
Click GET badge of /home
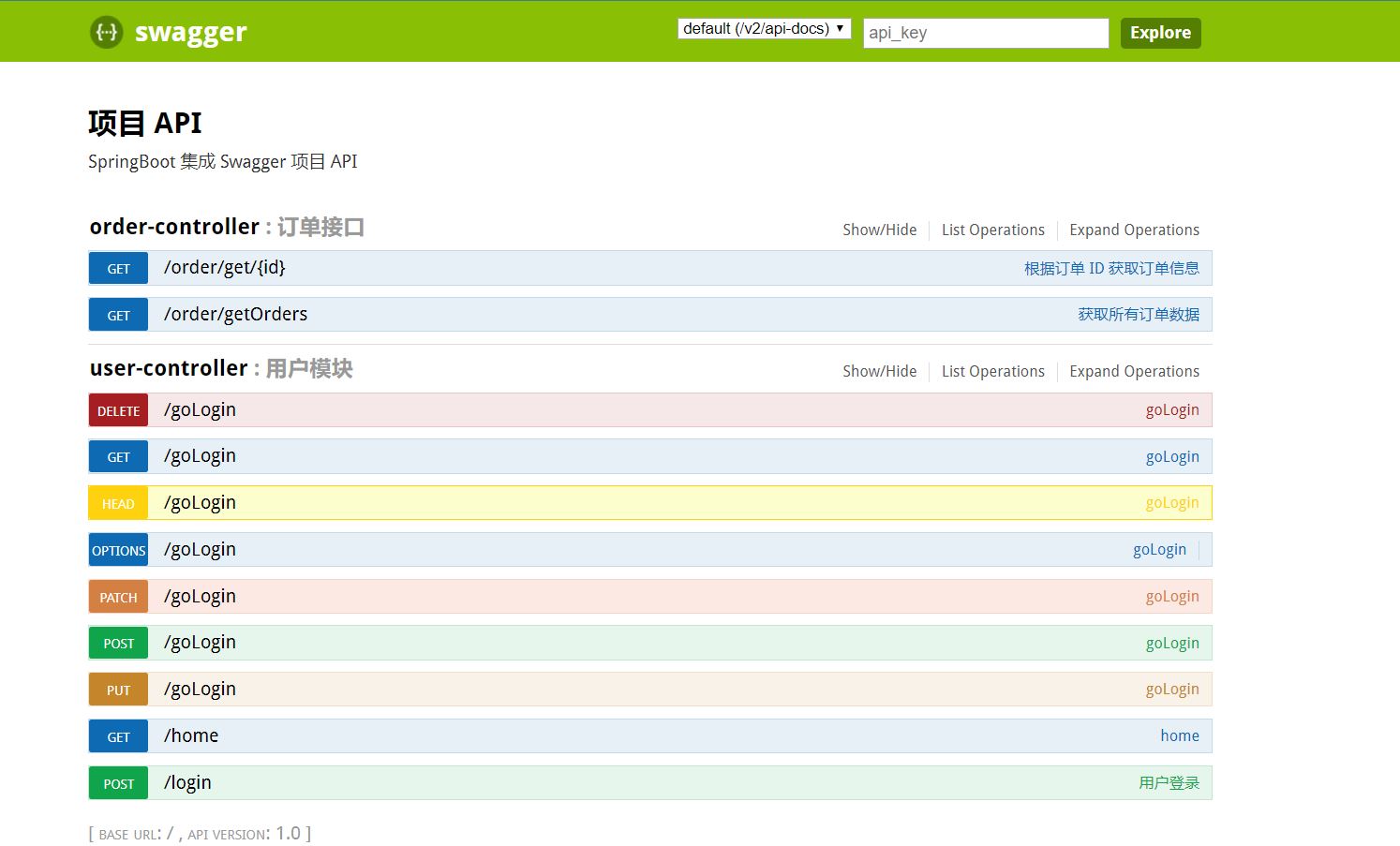coord(118,736)
